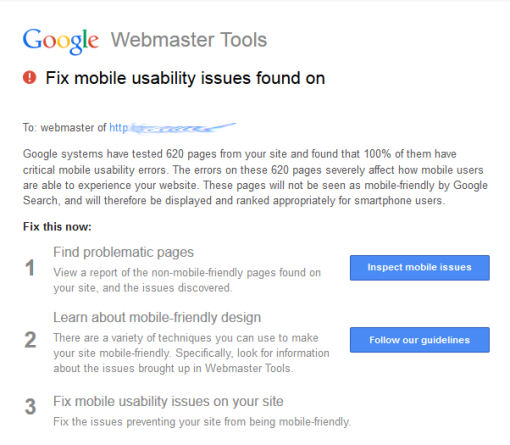Select the Learn about mobile-friendly design heading
Viewport: 510px width, 445px height.
157,317
